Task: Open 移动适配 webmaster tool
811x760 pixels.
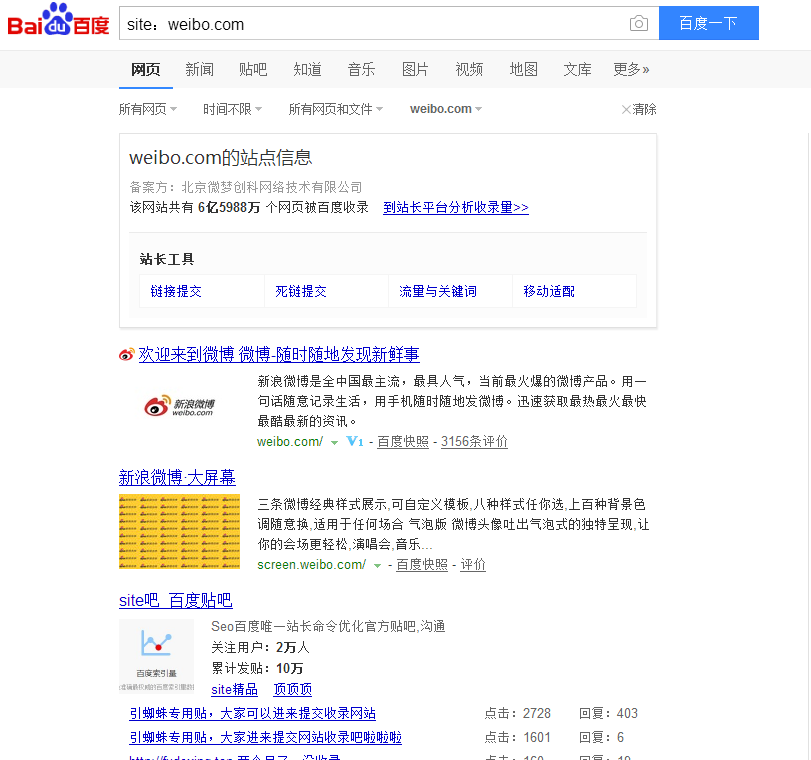Action: (549, 291)
